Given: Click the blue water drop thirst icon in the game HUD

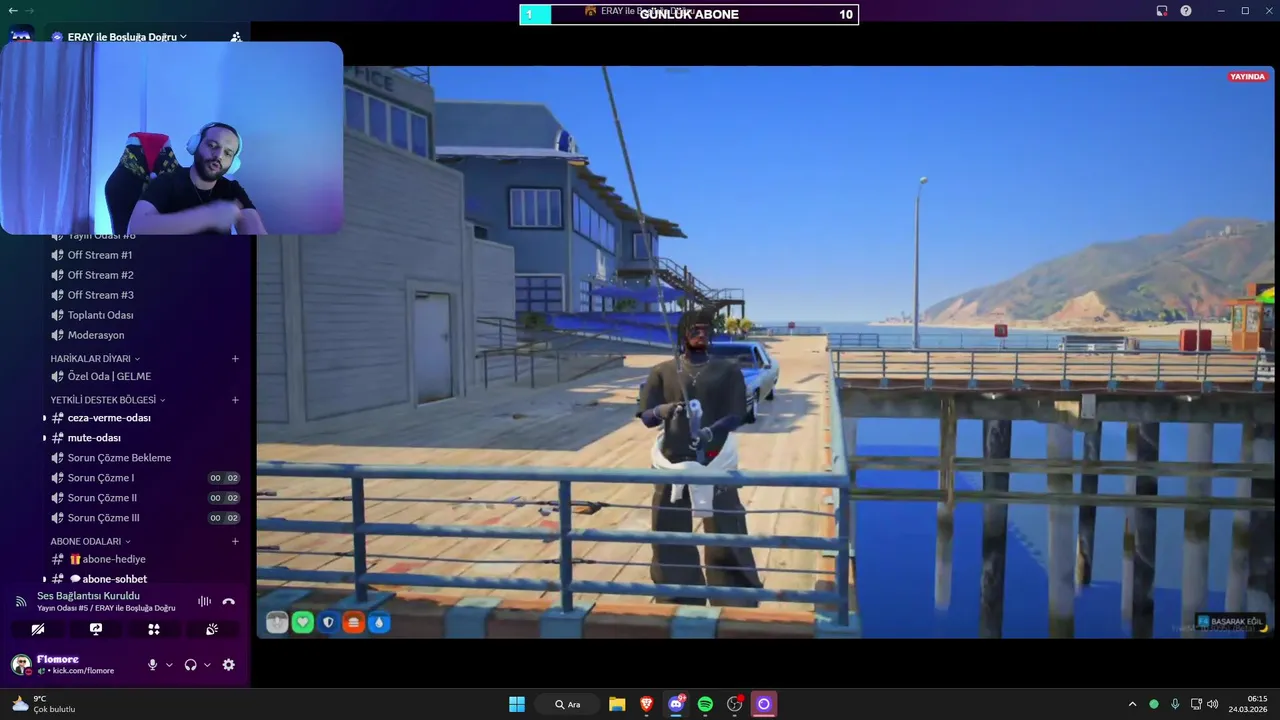Looking at the screenshot, I should [x=378, y=623].
